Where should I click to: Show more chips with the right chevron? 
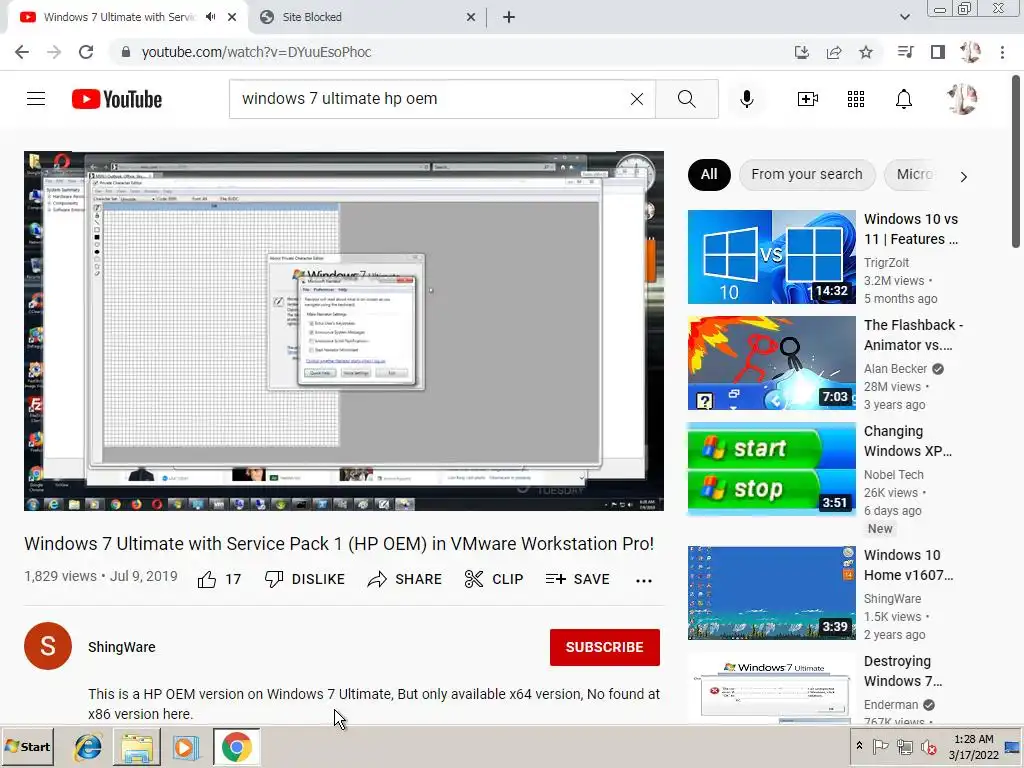[963, 176]
